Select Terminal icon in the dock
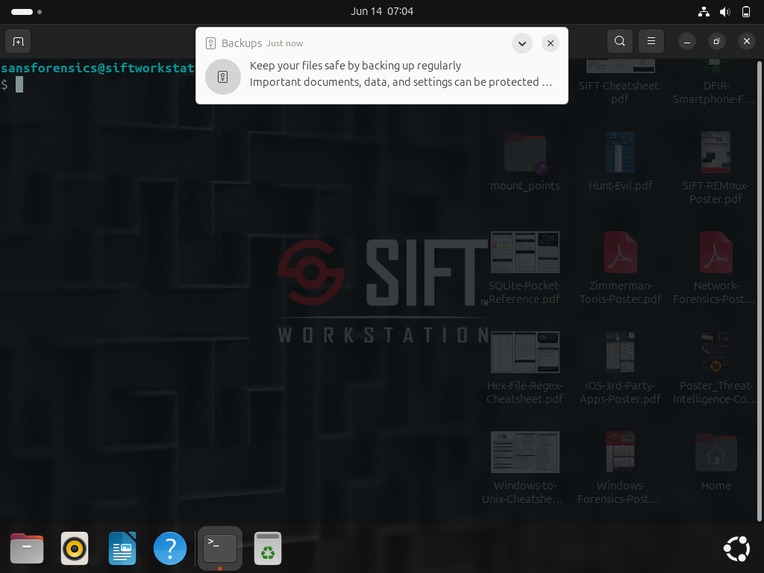Screen dimensions: 764x573 (x=220, y=548)
